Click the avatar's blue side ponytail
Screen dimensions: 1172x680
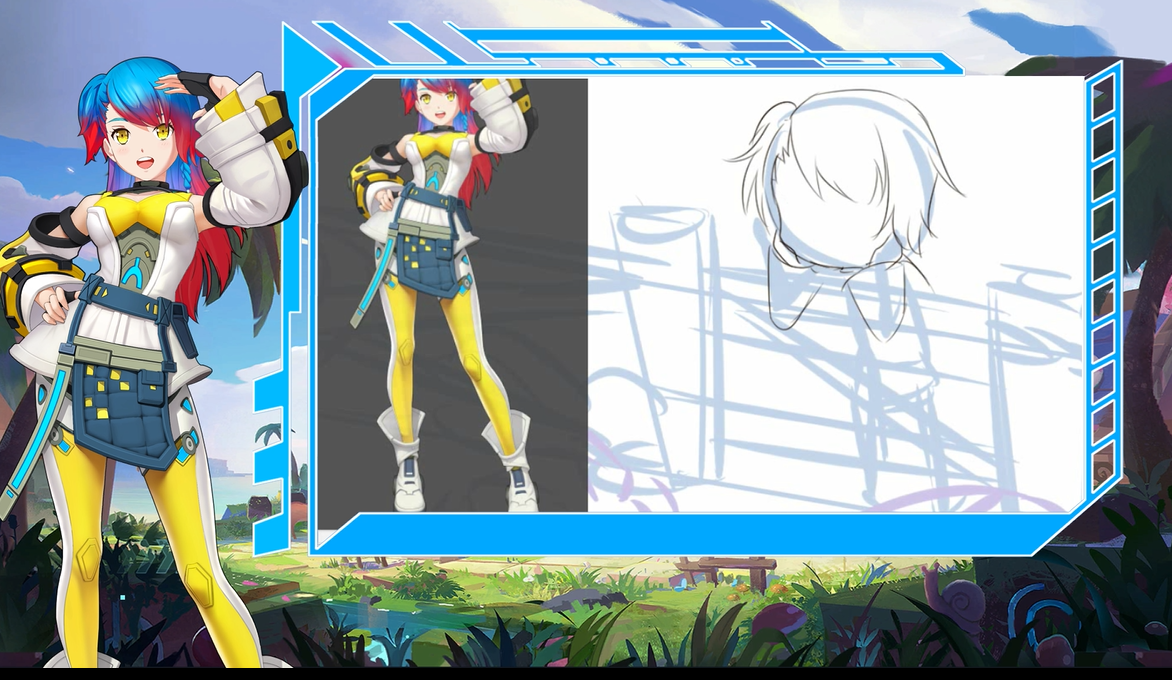point(93,114)
